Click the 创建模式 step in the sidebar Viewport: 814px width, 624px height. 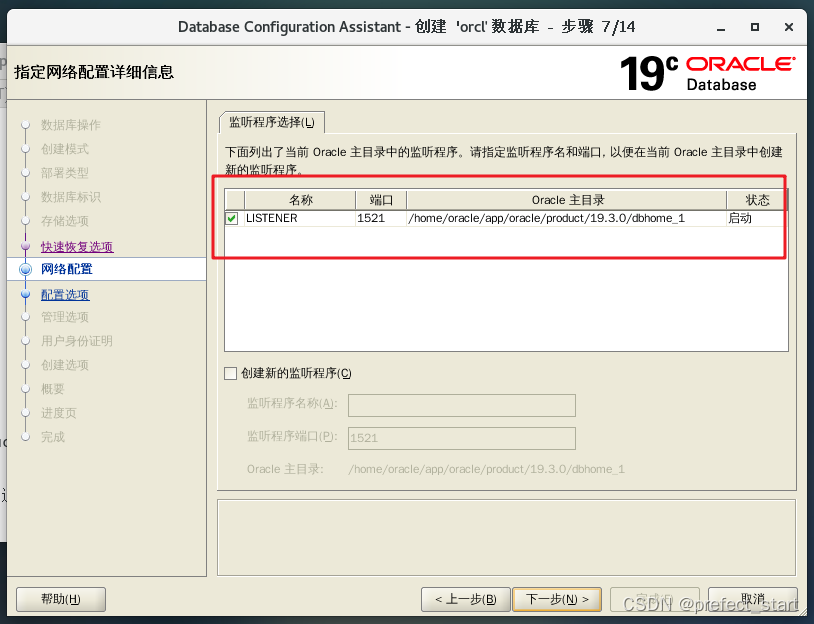tap(65, 149)
